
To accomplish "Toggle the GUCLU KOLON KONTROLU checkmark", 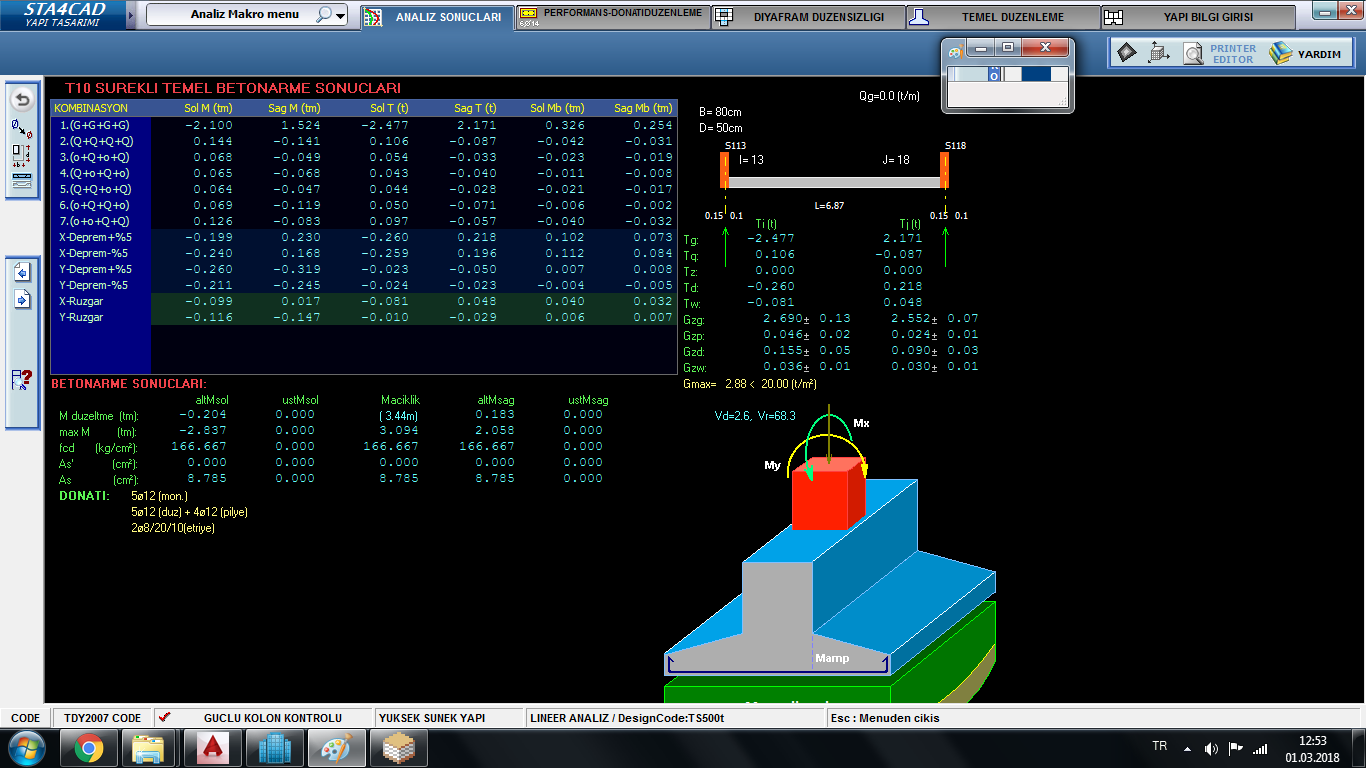I will point(165,717).
